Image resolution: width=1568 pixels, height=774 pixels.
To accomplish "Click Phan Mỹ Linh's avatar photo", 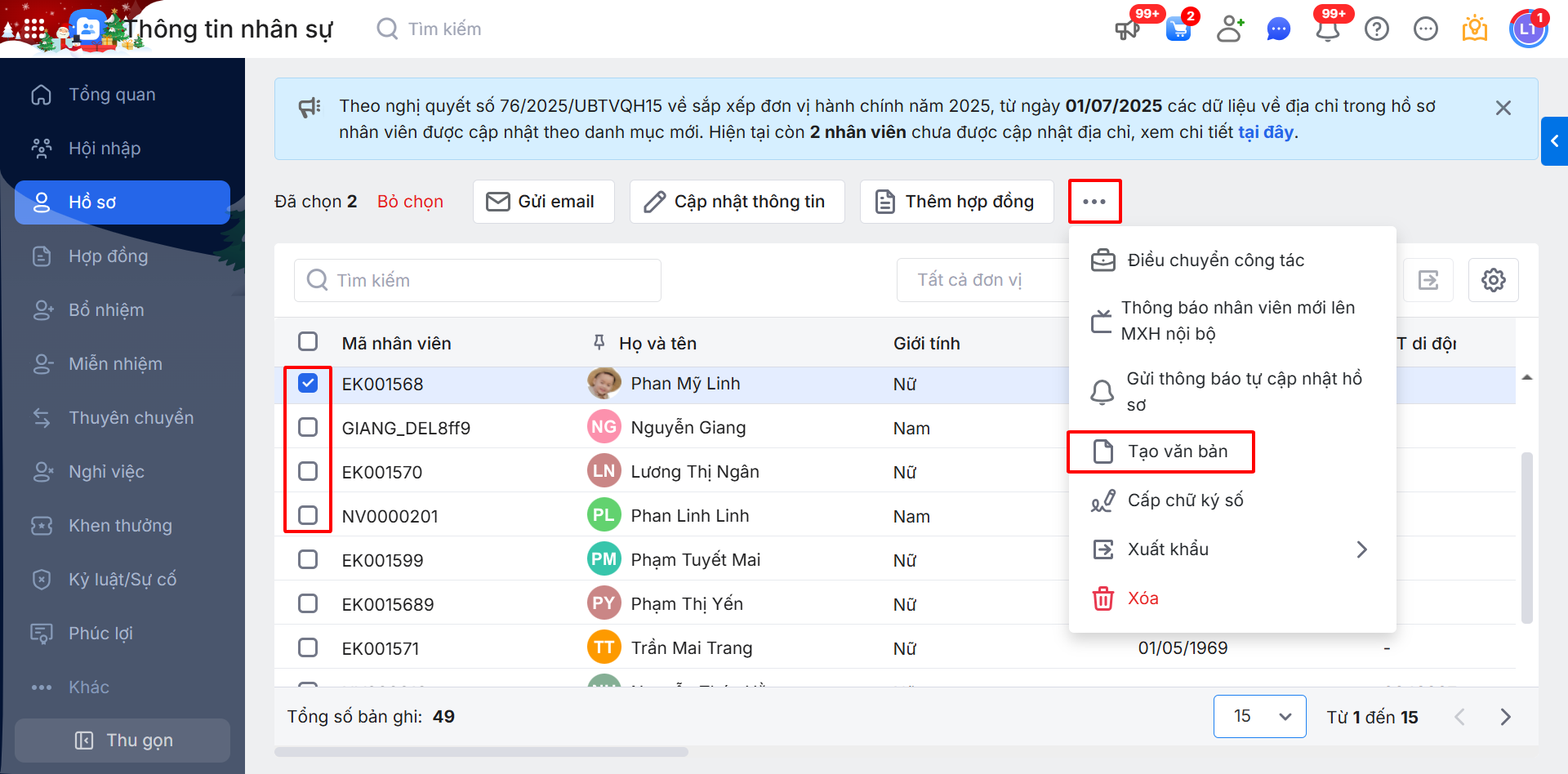I will click(x=604, y=383).
